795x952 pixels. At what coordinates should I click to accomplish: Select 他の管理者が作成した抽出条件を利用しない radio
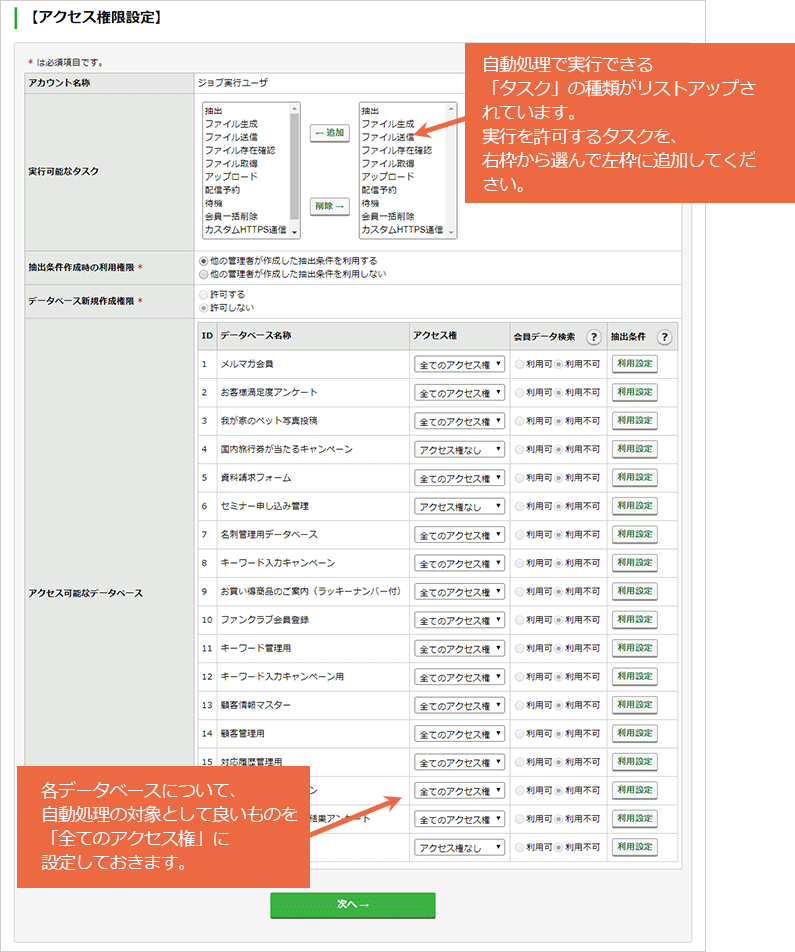click(x=203, y=274)
